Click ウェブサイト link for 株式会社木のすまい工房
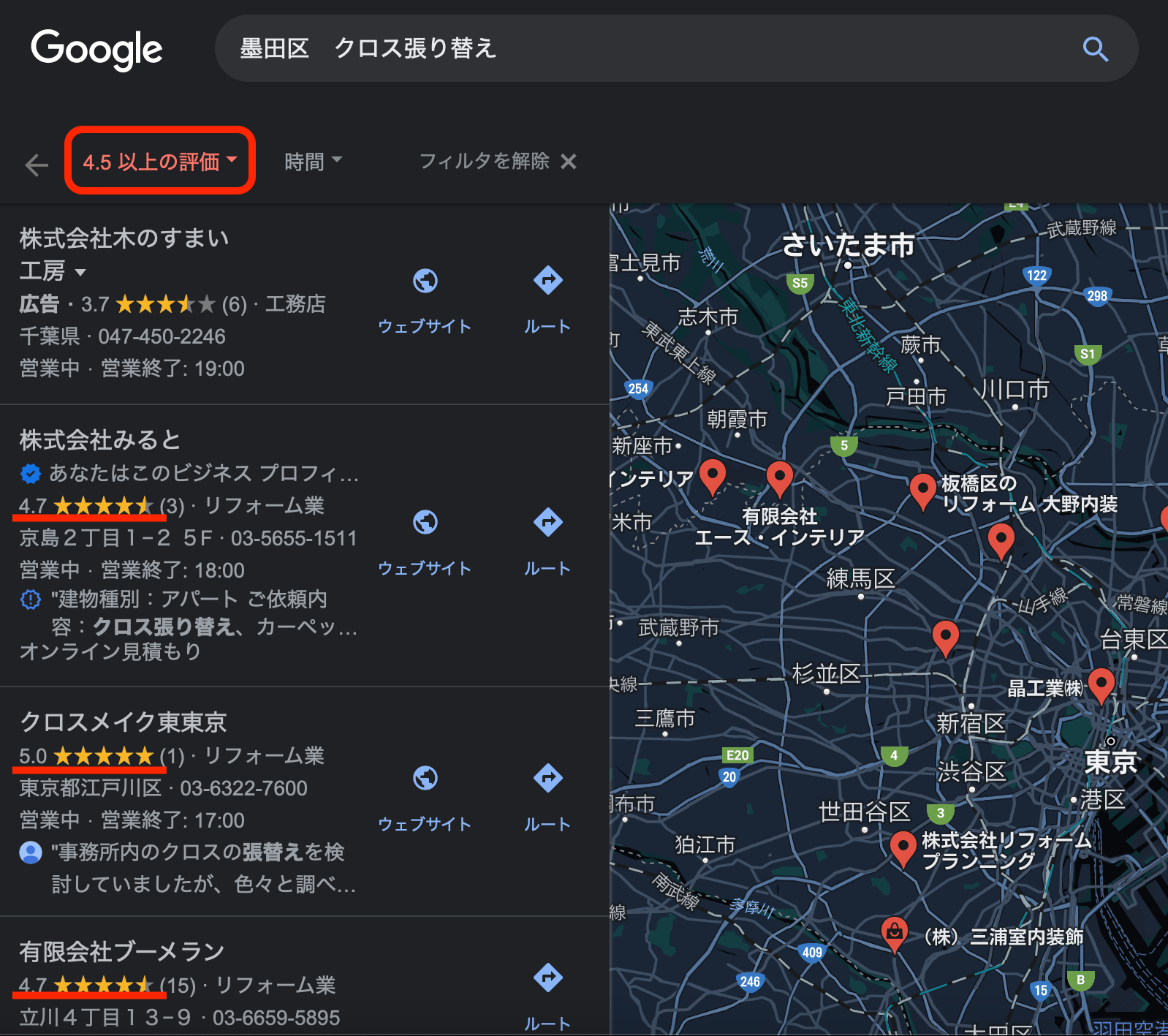 425,326
